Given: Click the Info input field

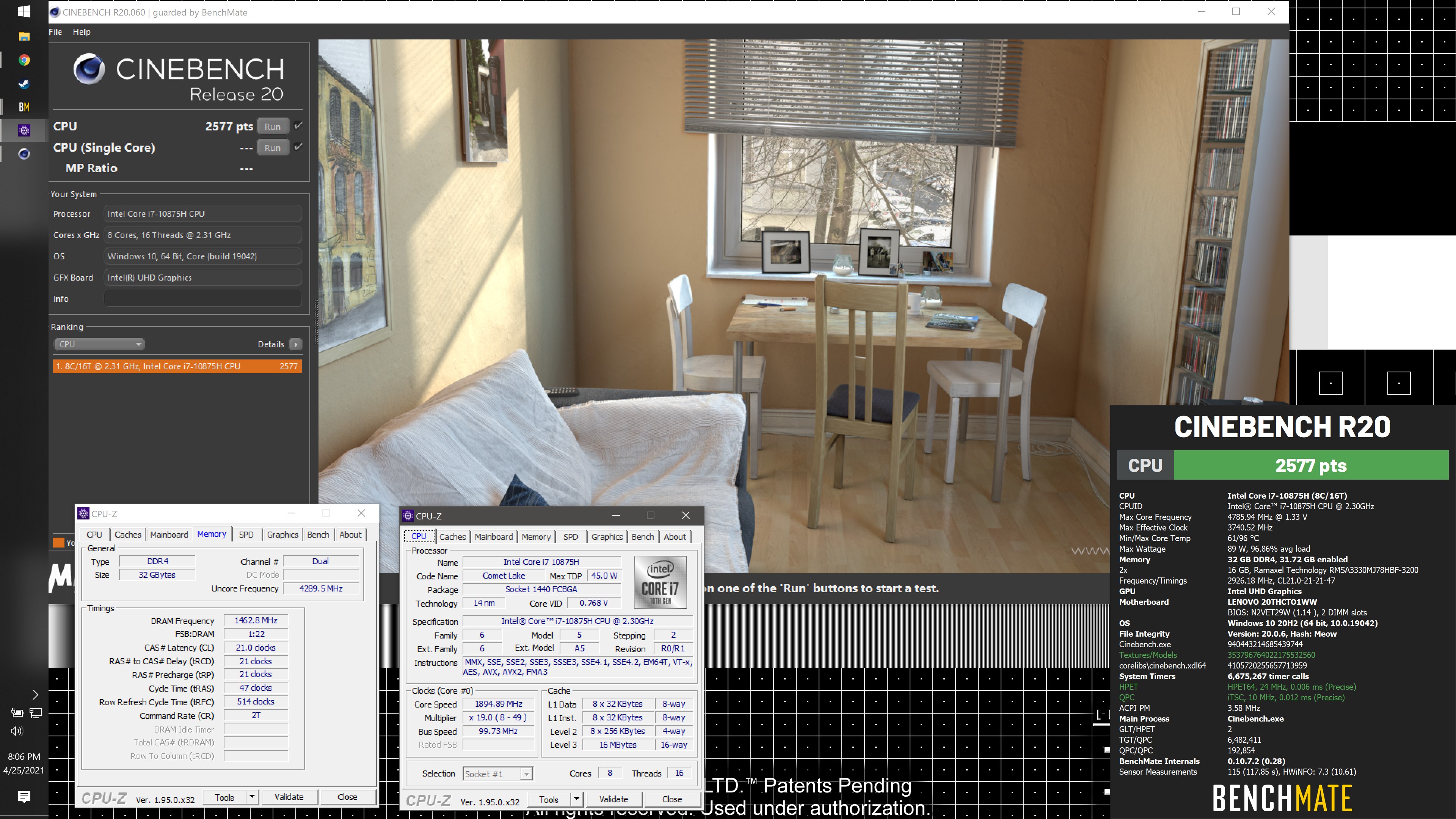Looking at the screenshot, I should [202, 298].
